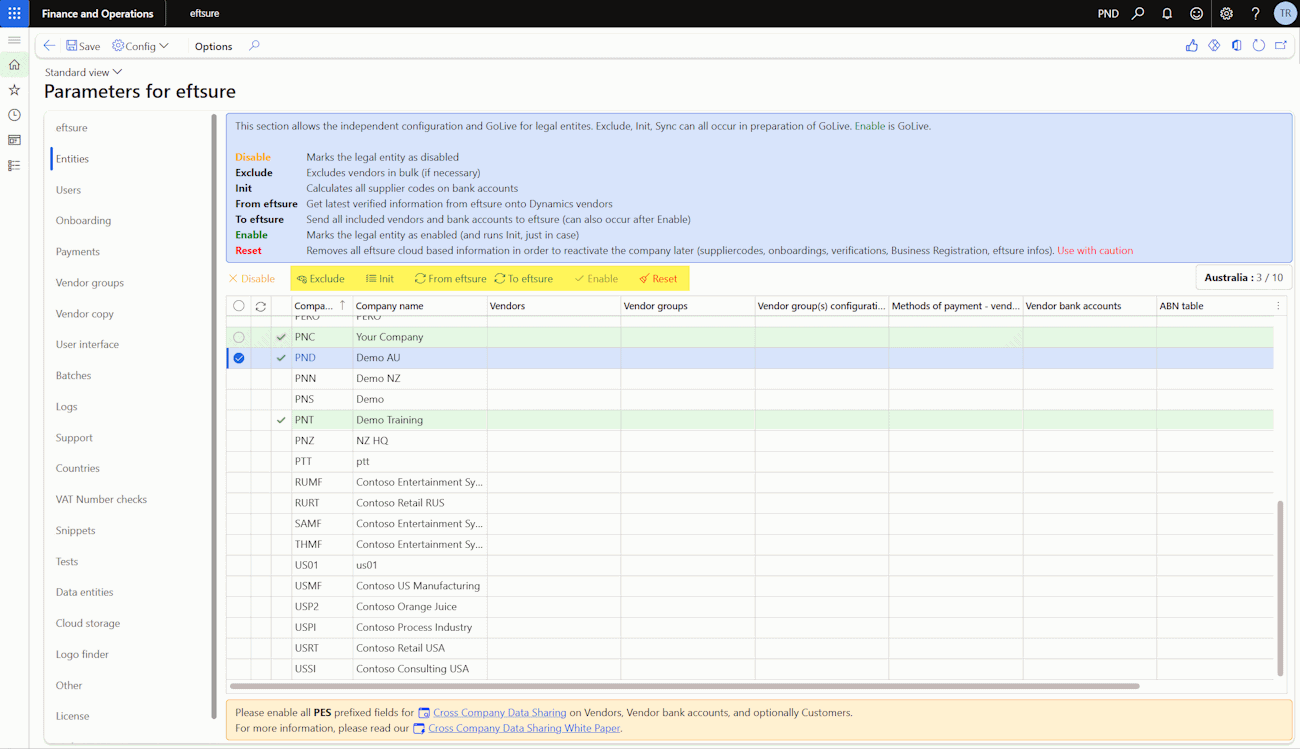Screen dimensions: 1300x749
Task: Click the grid horizontal scrollbar
Action: (685, 686)
